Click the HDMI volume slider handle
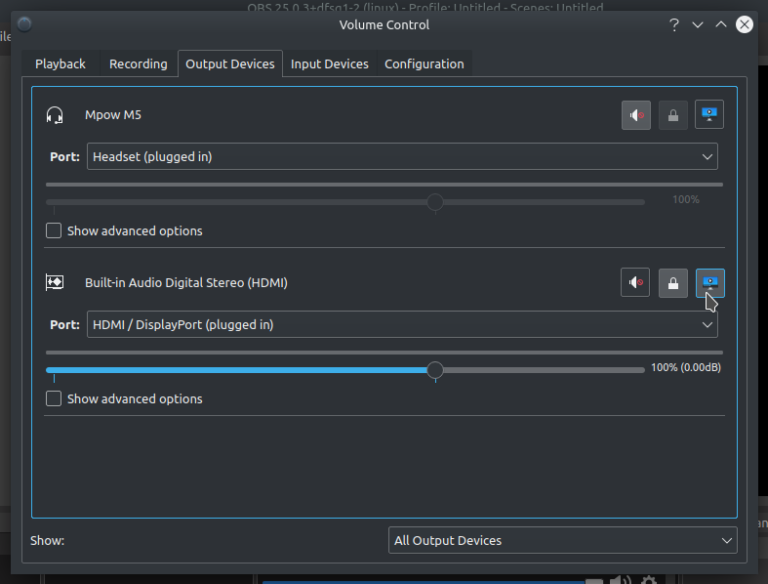The image size is (768, 584). (x=435, y=370)
